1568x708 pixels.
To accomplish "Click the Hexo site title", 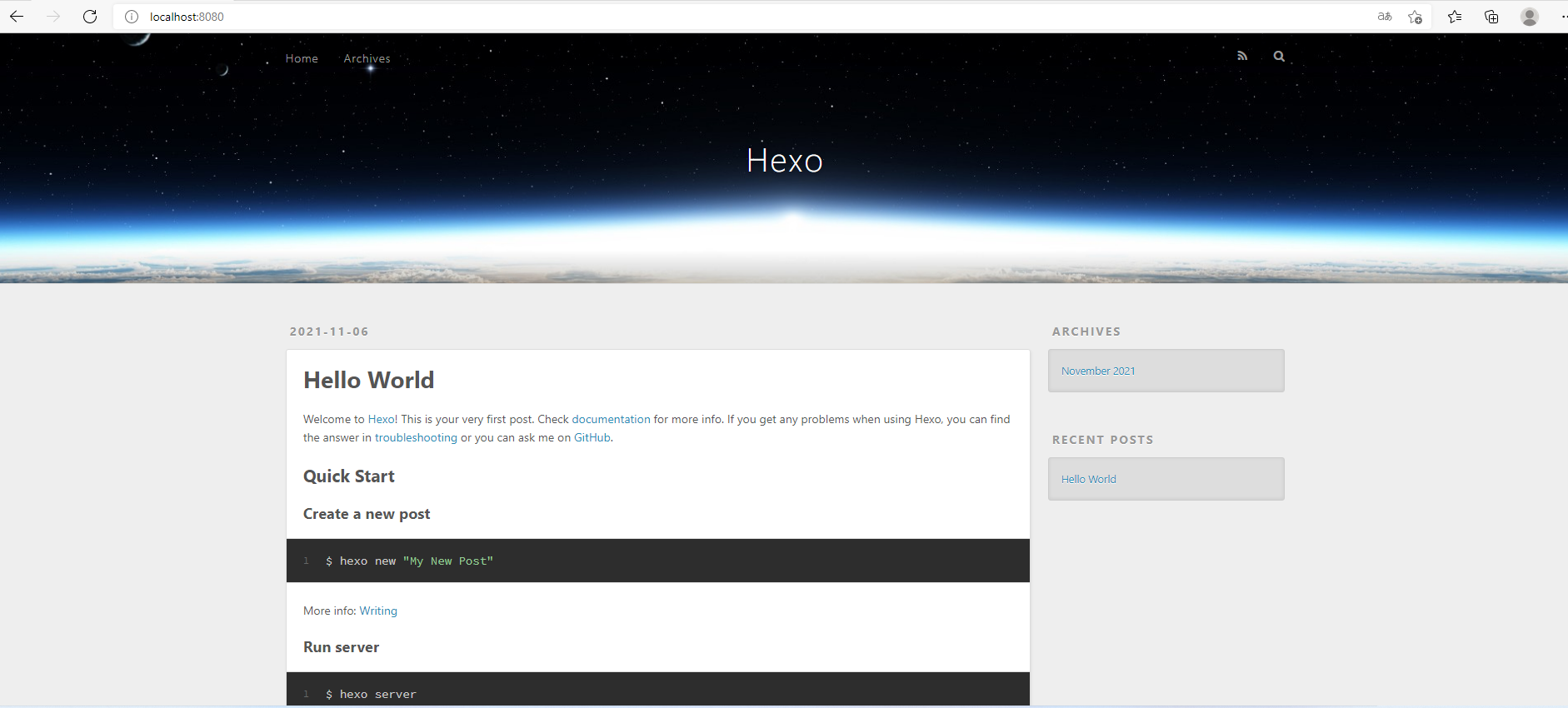I will (784, 160).
